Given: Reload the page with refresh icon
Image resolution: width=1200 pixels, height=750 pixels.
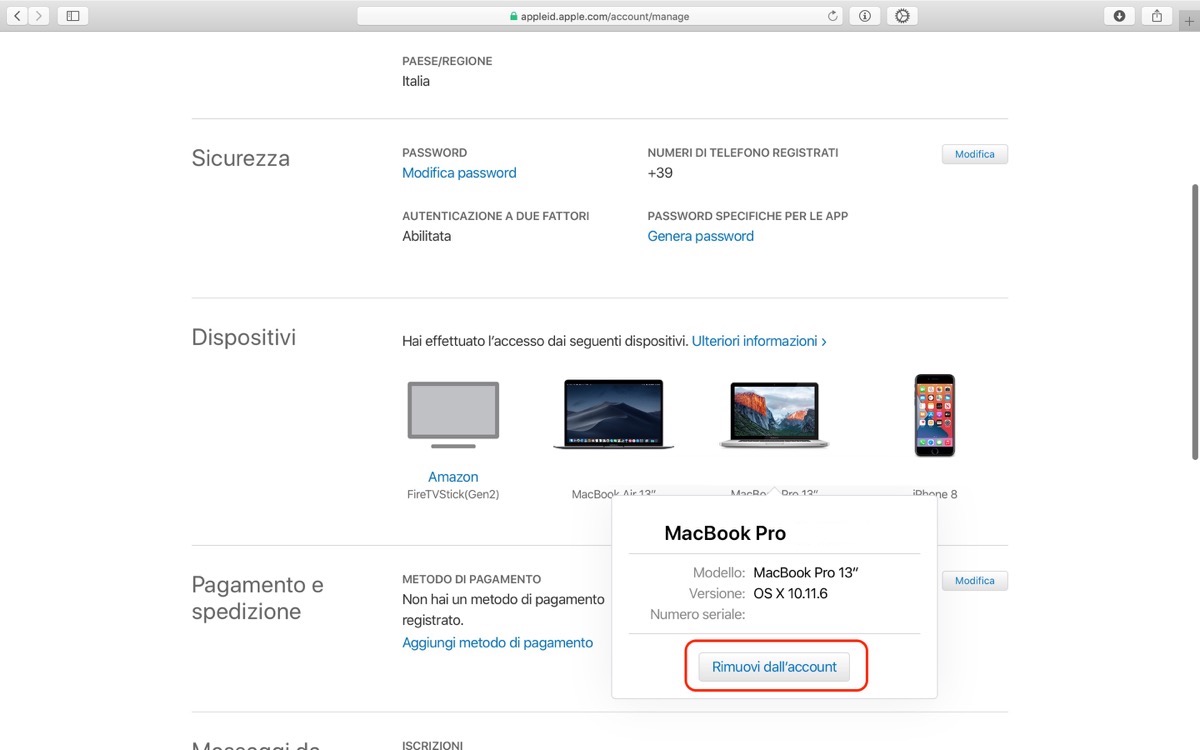Looking at the screenshot, I should coord(833,16).
